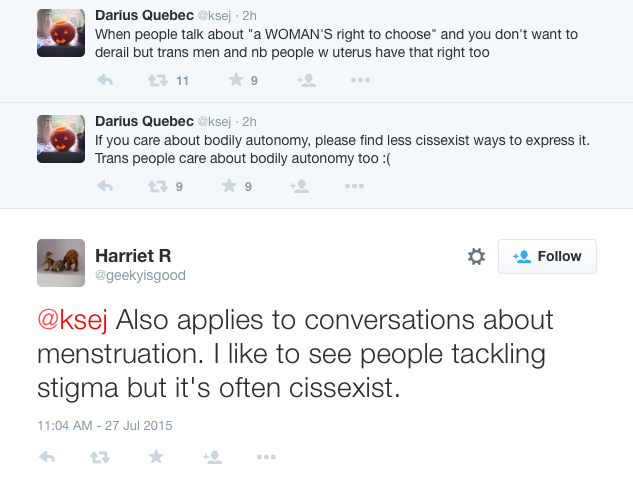
Task: Retweet the bodily autonomy tweet
Action: coord(157,185)
